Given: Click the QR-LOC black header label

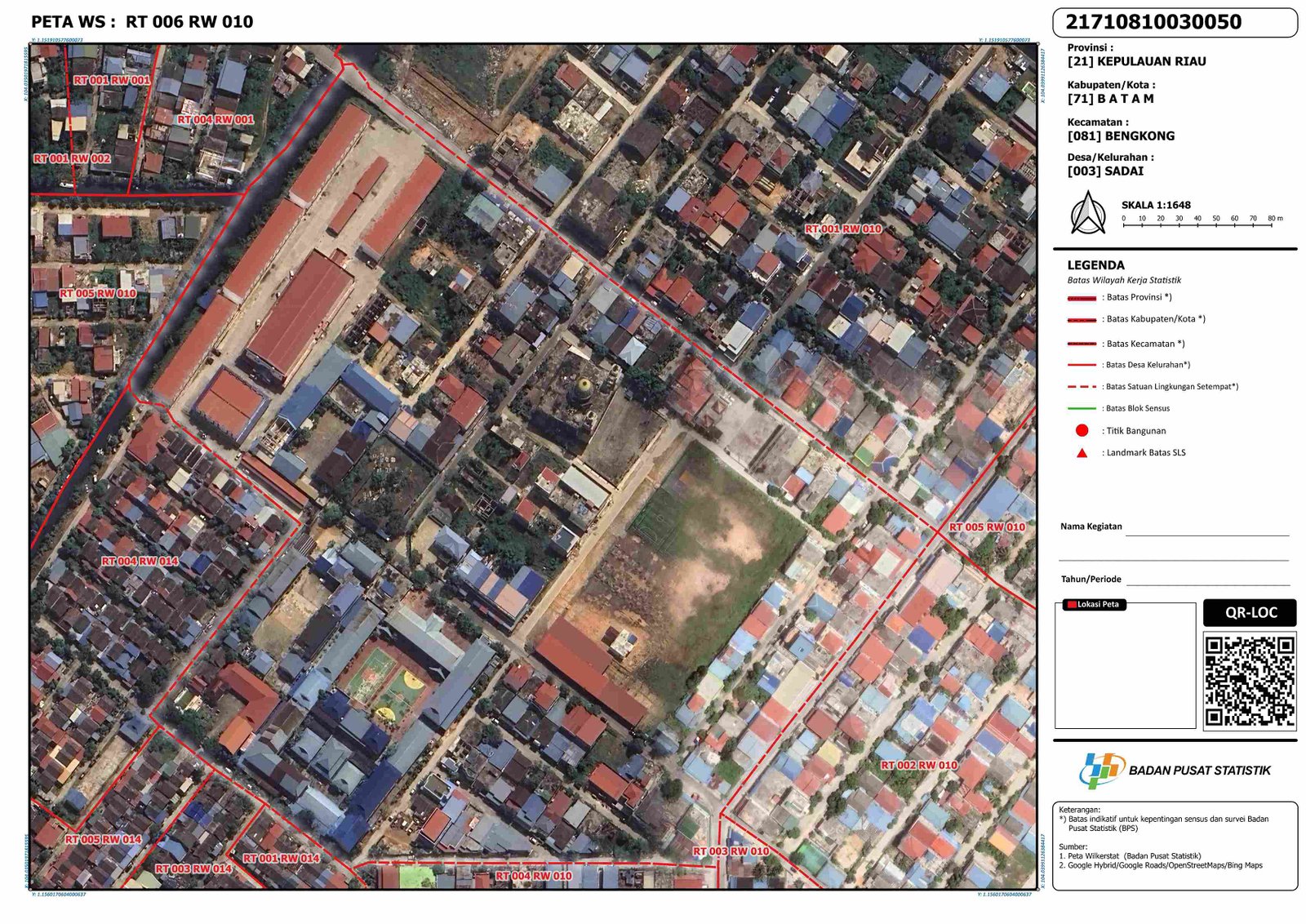Looking at the screenshot, I should 1250,613.
